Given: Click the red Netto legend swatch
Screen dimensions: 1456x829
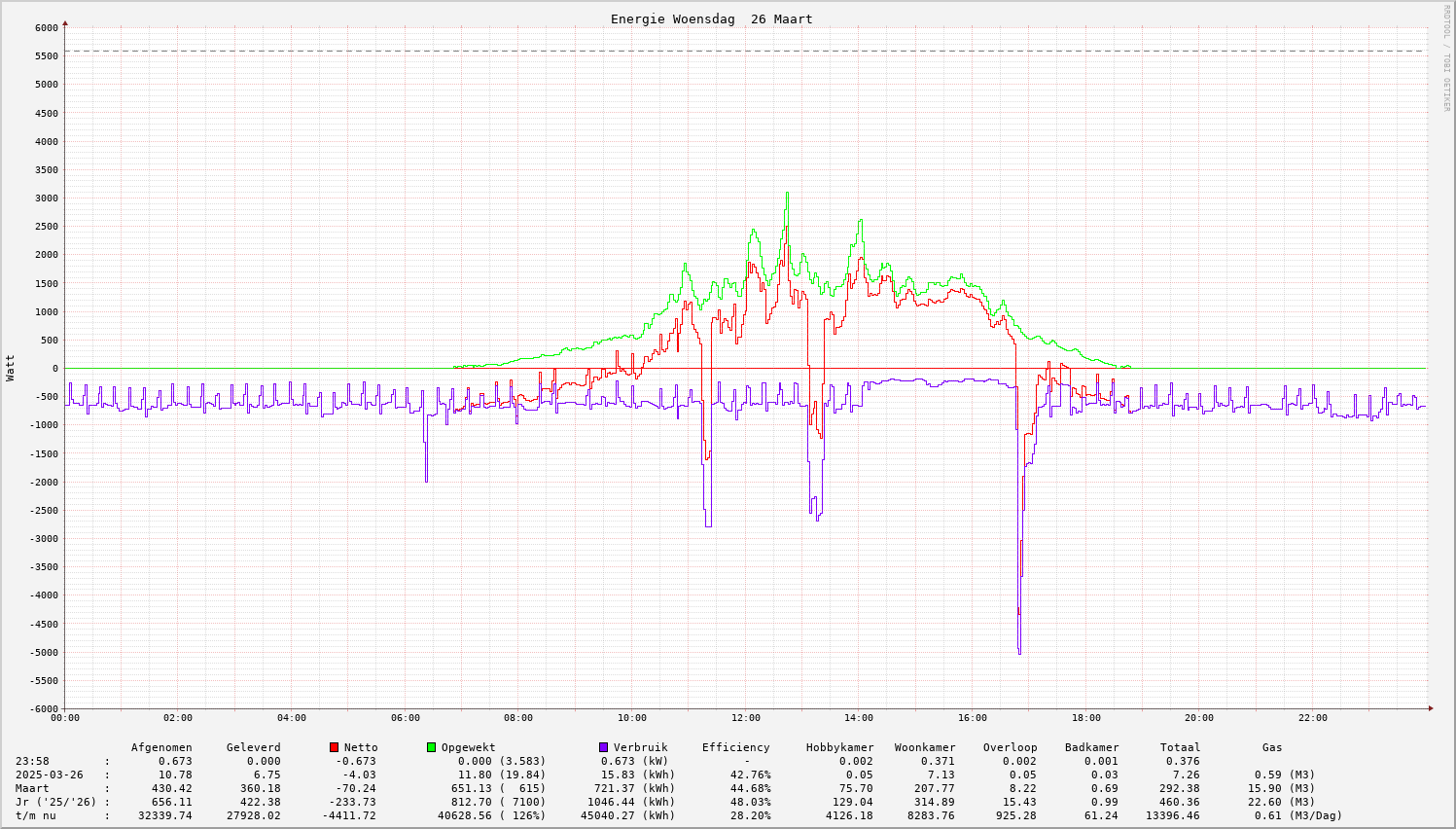Looking at the screenshot, I should pos(334,747).
